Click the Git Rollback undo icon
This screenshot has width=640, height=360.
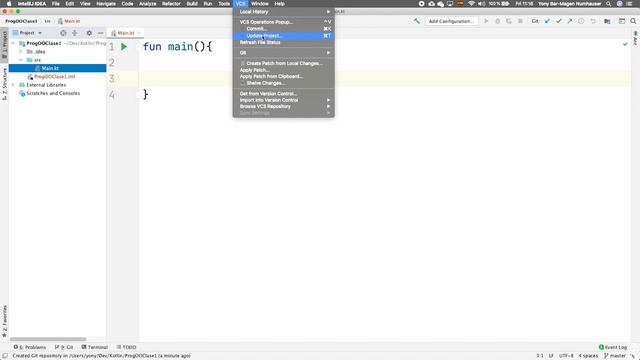593,21
